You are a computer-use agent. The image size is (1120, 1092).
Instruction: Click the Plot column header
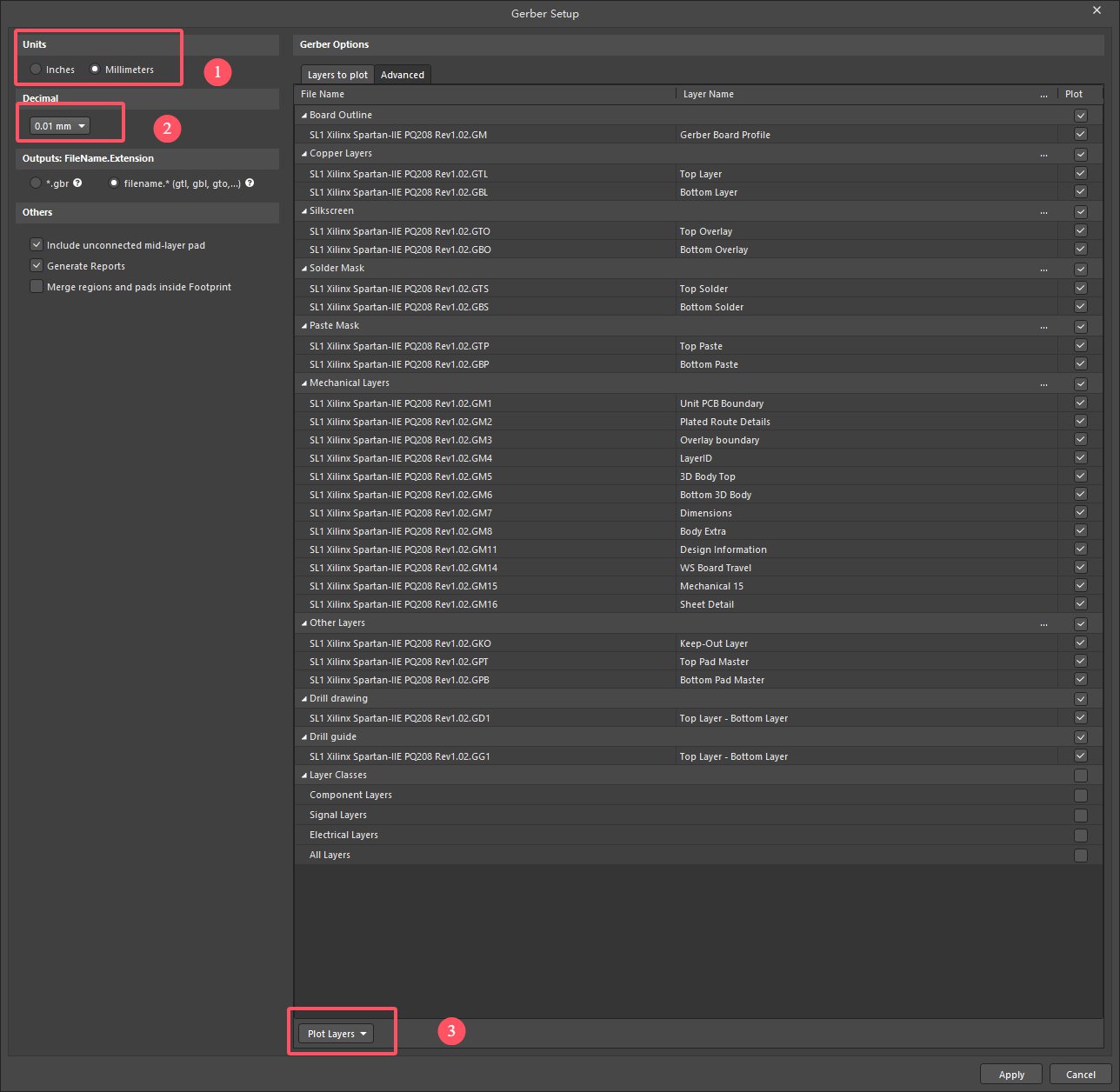1074,94
